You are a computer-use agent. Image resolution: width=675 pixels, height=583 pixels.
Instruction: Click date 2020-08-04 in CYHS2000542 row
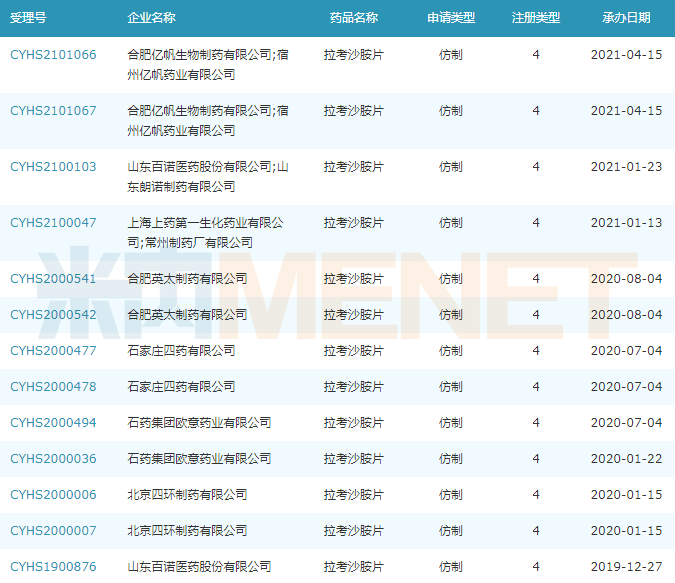pyautogui.click(x=626, y=315)
